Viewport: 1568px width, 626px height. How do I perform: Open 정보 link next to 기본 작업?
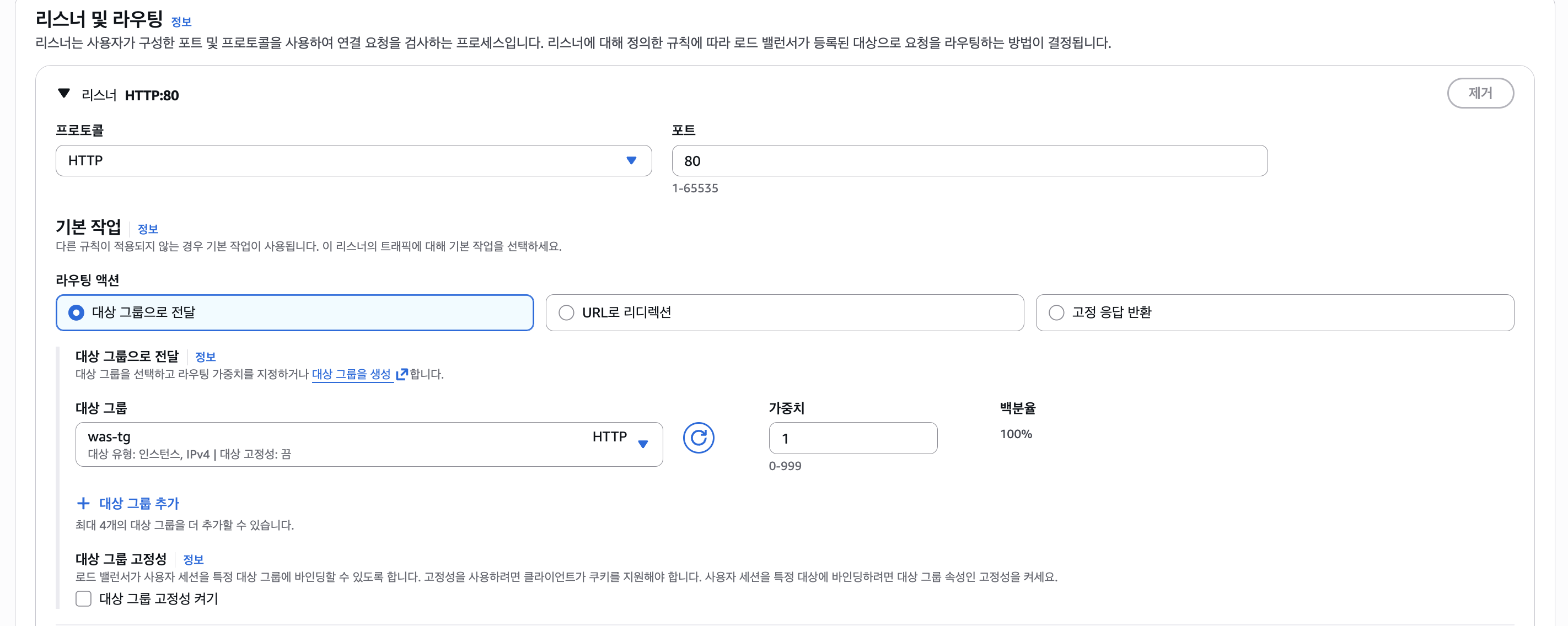coord(148,229)
